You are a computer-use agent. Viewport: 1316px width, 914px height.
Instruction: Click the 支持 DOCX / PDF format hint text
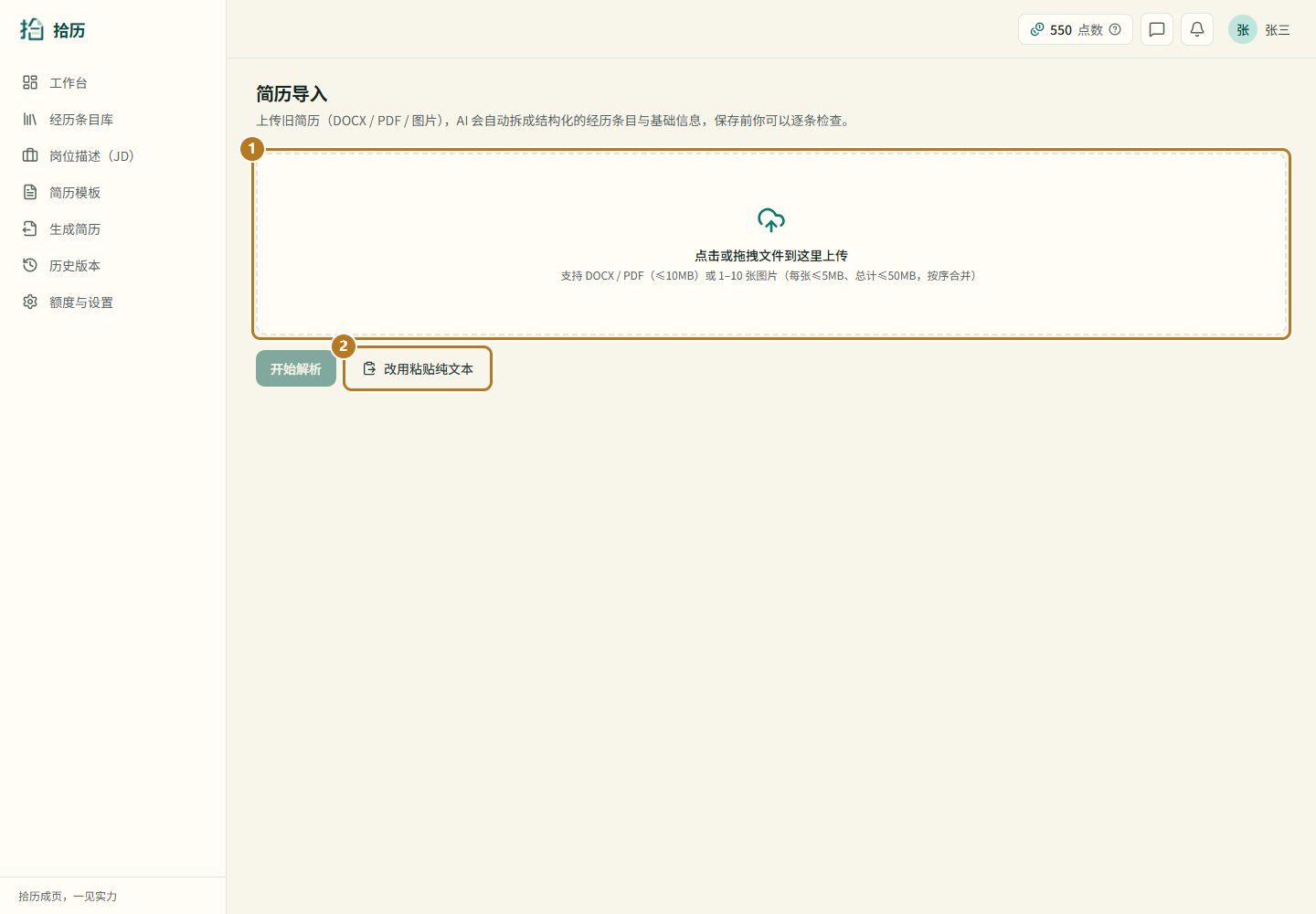771,276
